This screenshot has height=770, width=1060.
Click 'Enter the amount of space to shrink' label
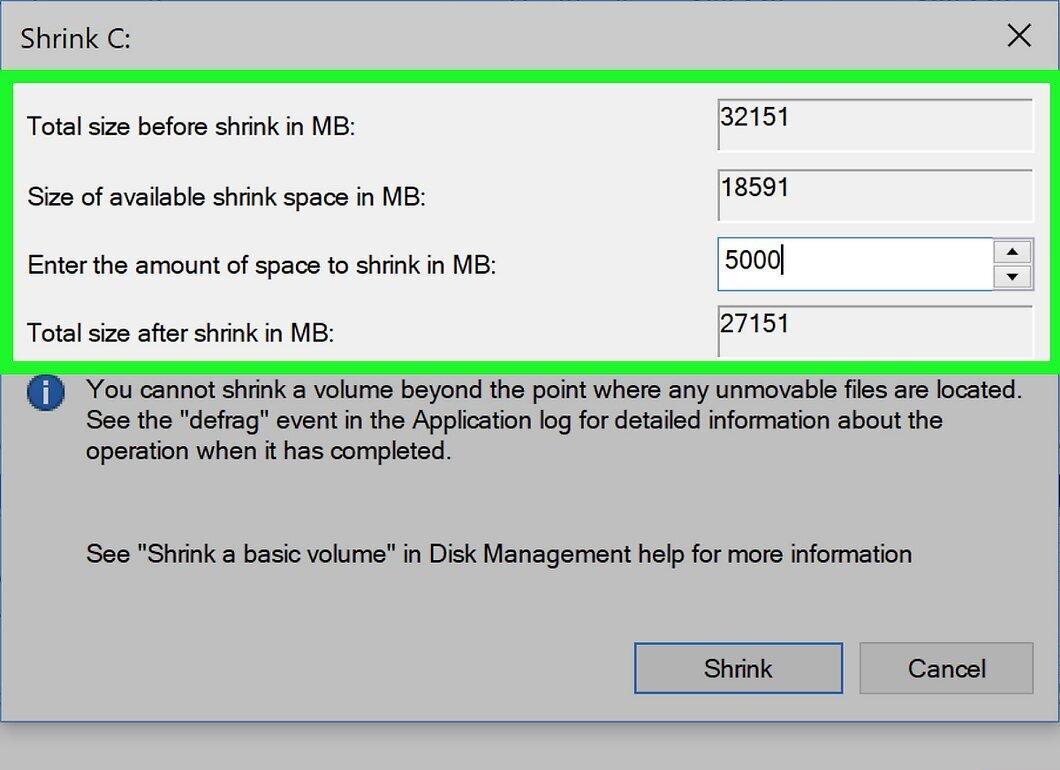tap(262, 264)
